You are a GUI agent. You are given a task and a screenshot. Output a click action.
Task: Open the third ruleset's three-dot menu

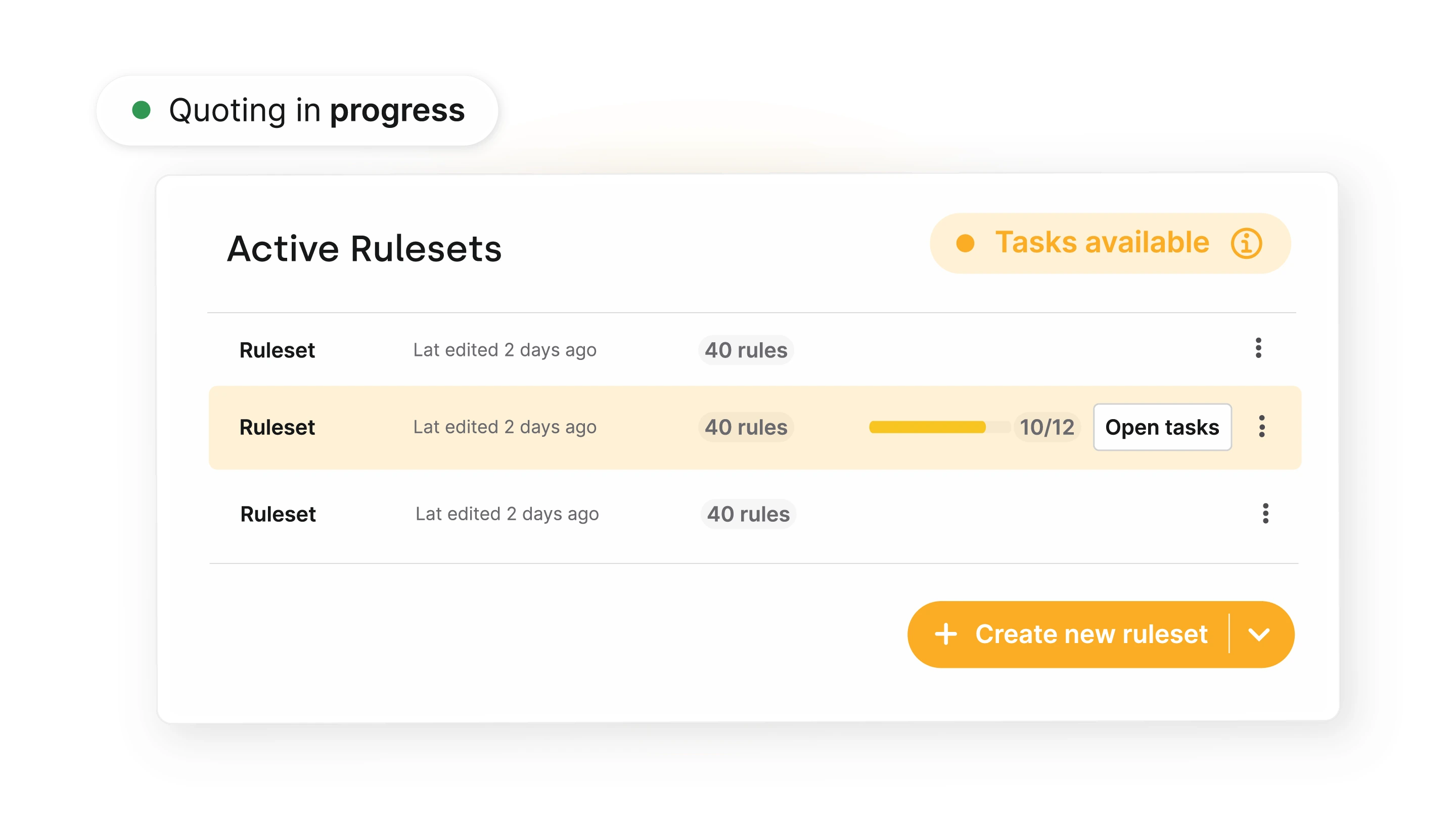click(1265, 513)
